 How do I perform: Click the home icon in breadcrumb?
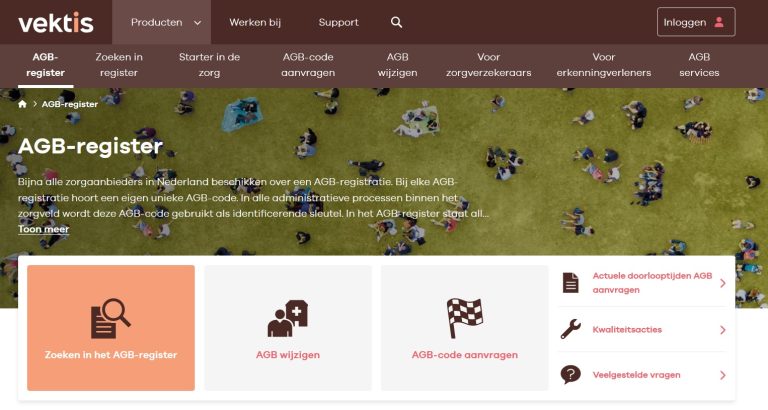tap(22, 104)
